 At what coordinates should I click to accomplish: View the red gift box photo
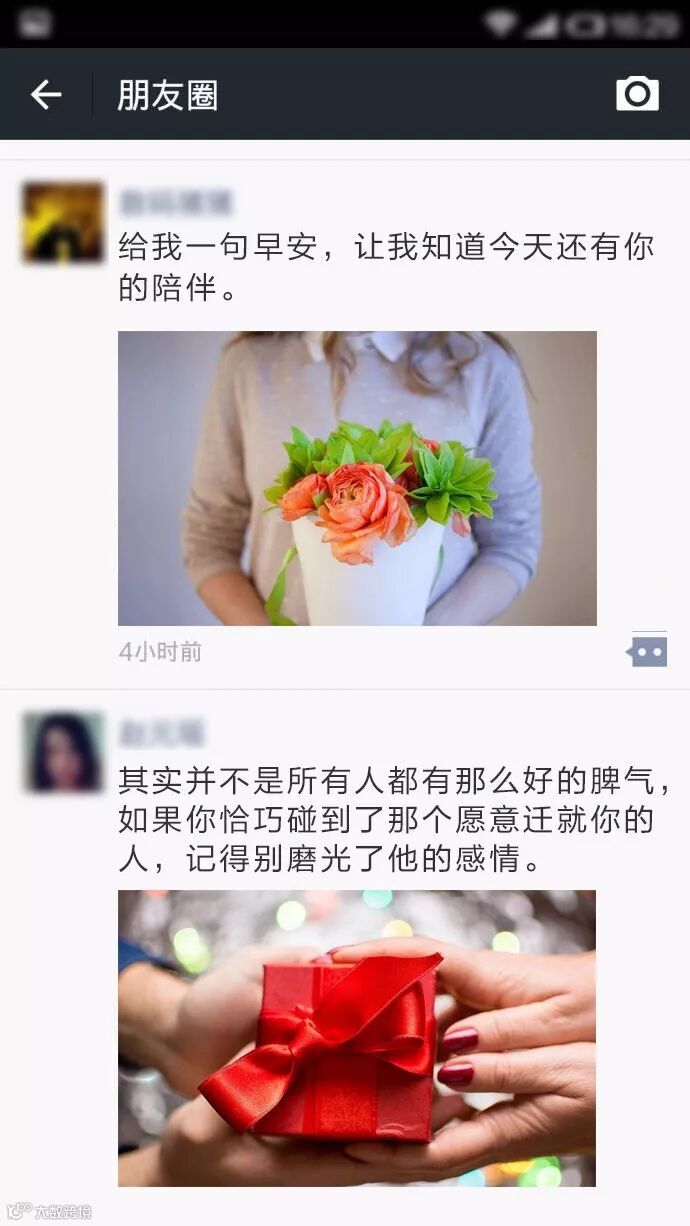(357, 1038)
